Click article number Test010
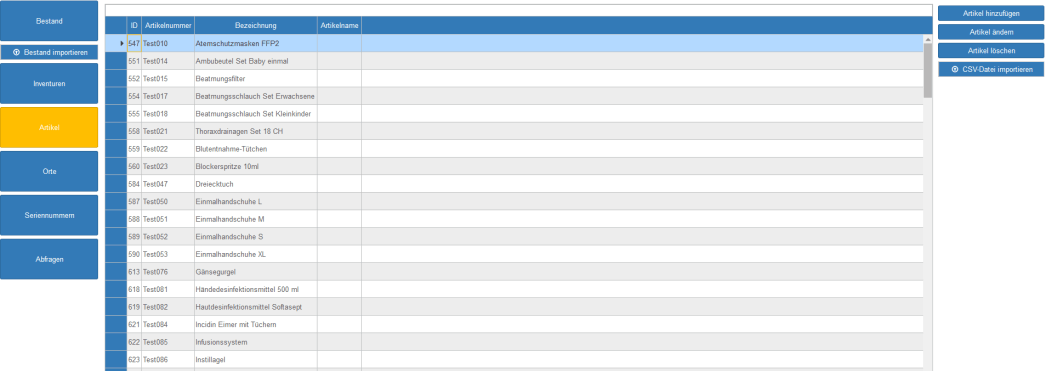 point(168,43)
